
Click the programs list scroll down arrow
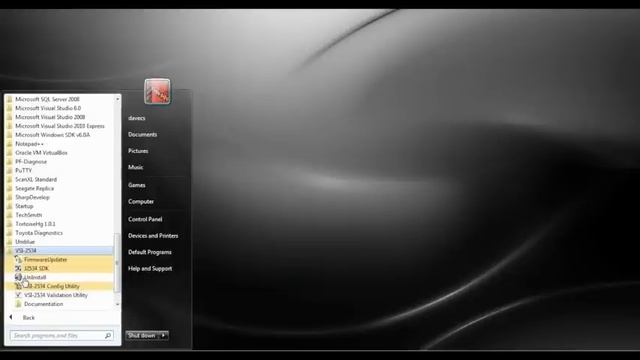[118, 304]
